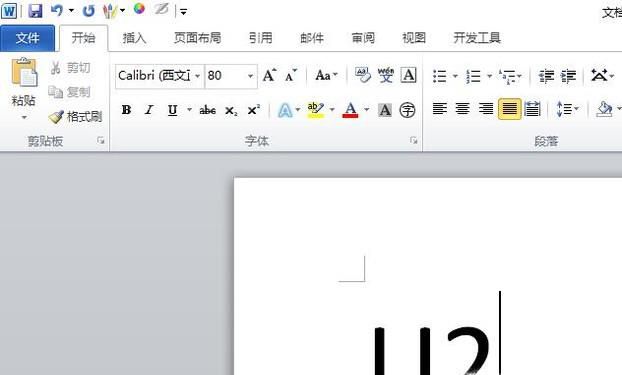The height and width of the screenshot is (375, 622).
Task: Apply red font color
Action: click(350, 110)
